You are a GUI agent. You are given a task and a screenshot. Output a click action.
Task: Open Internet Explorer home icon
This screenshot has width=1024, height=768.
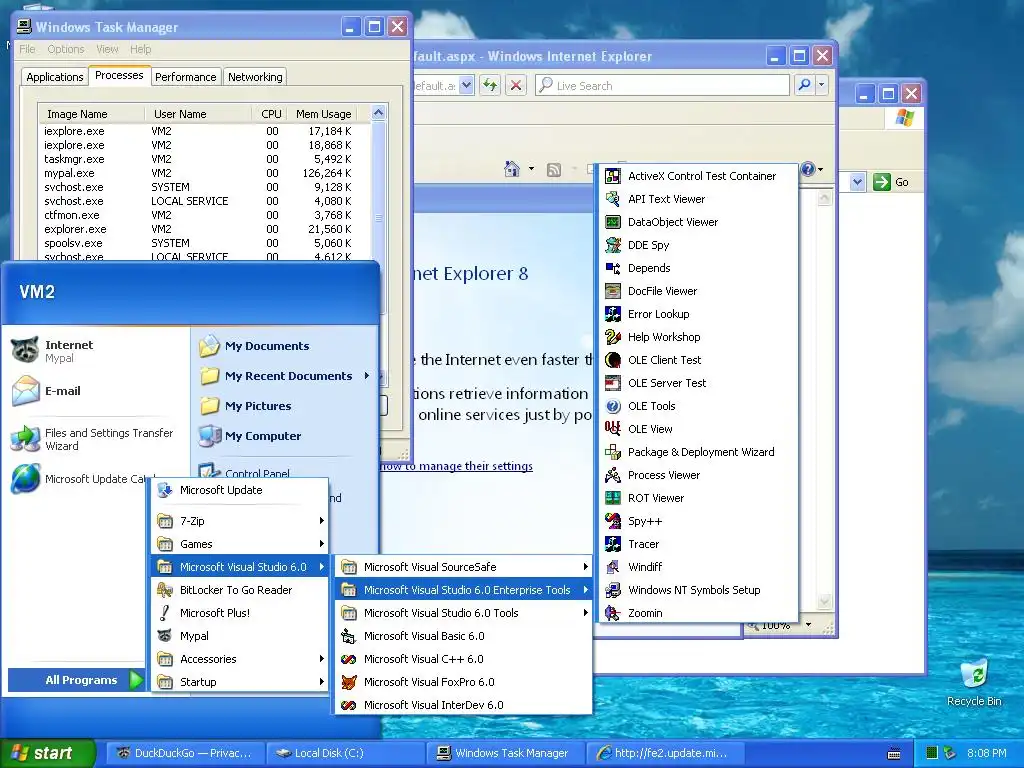pos(512,169)
